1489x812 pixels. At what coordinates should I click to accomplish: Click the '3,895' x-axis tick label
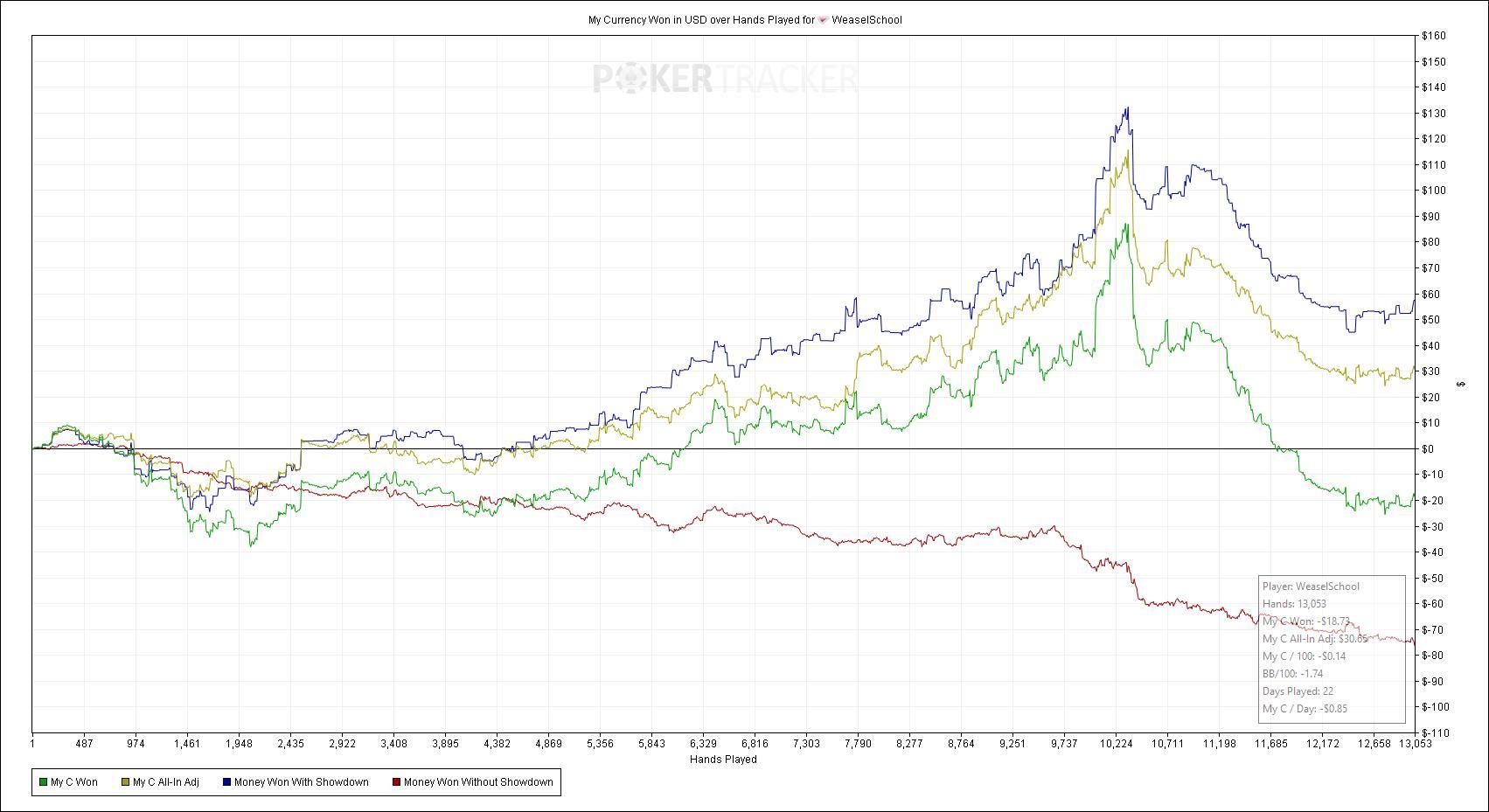[x=445, y=744]
